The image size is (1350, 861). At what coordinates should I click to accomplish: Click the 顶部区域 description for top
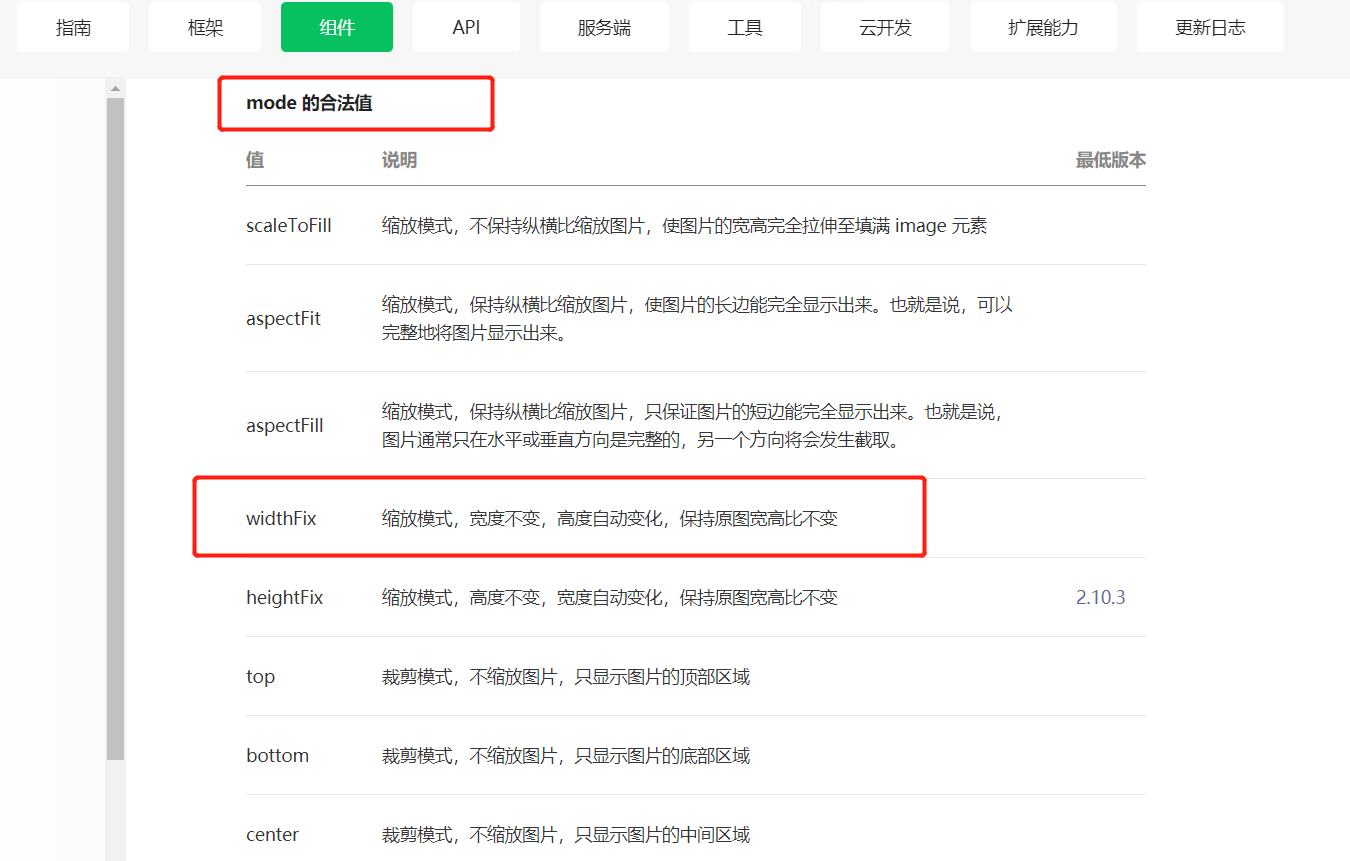pyautogui.click(x=566, y=677)
